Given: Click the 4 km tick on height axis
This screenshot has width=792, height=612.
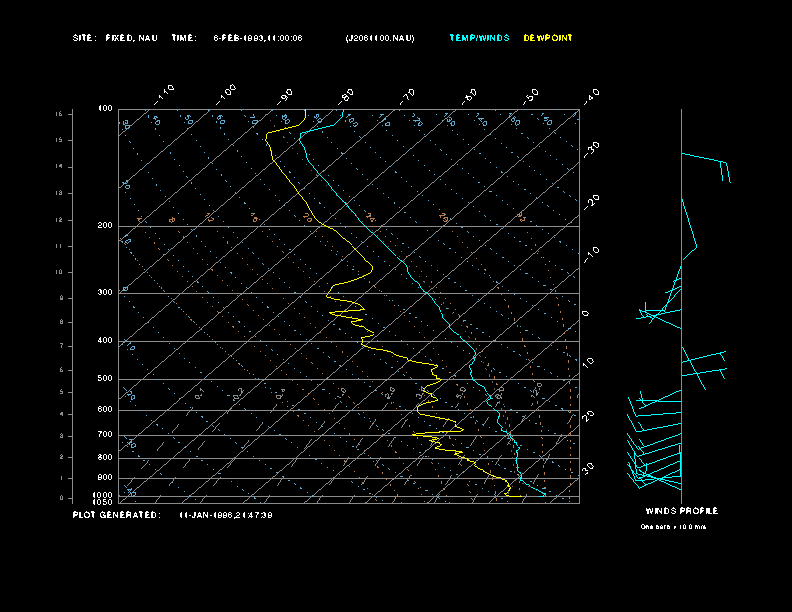Looking at the screenshot, I should coord(62,414).
